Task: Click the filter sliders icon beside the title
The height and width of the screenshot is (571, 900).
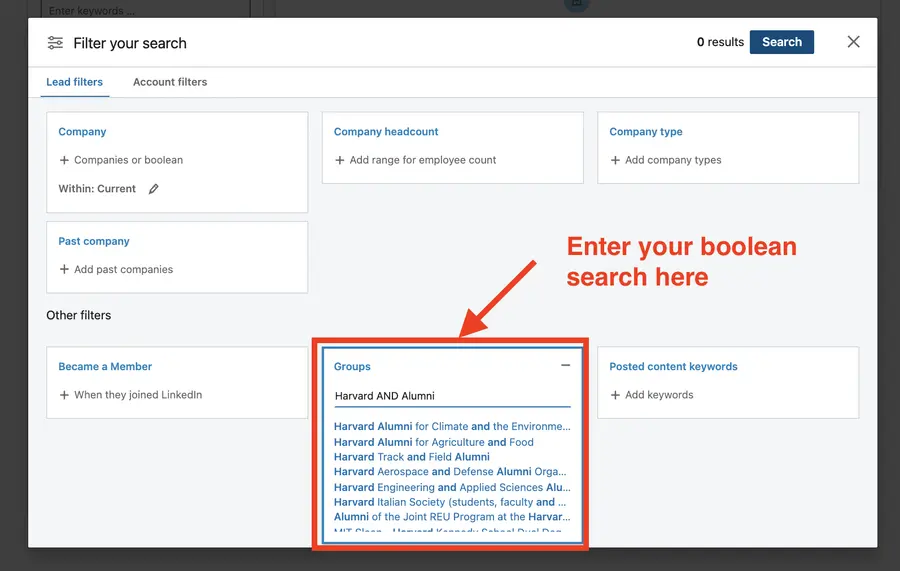Action: click(55, 43)
